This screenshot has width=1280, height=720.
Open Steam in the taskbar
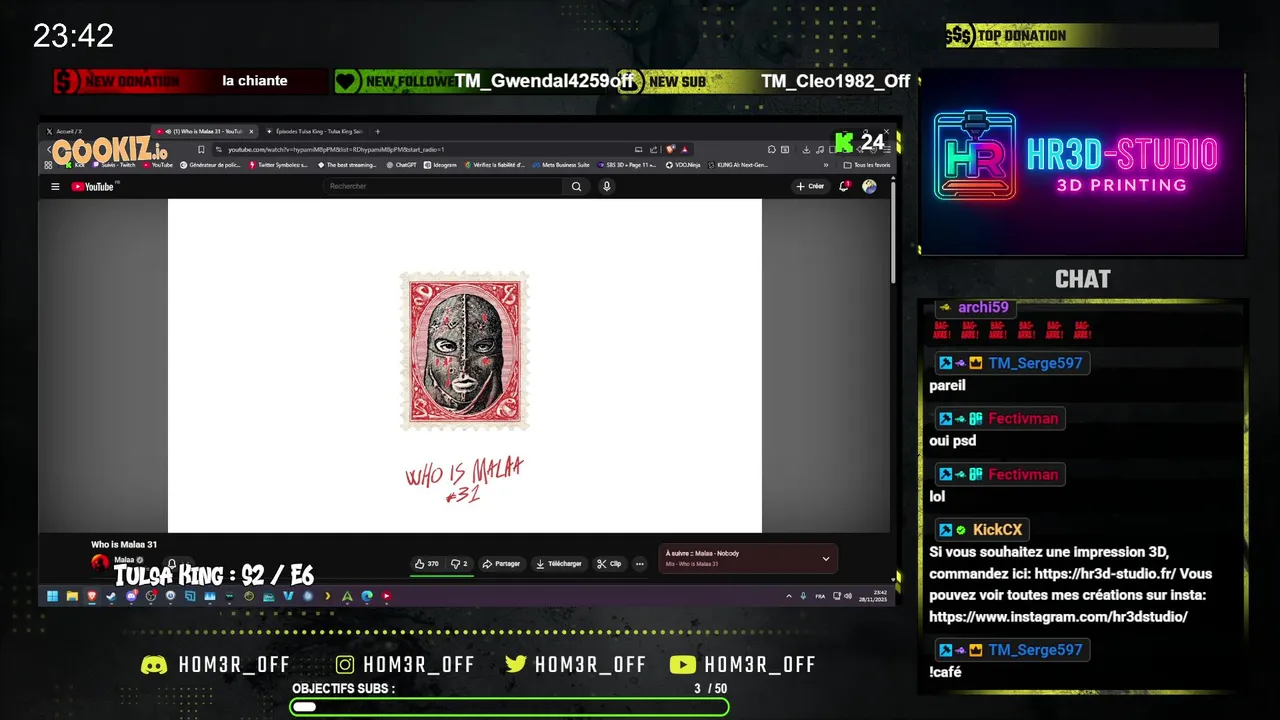111,596
